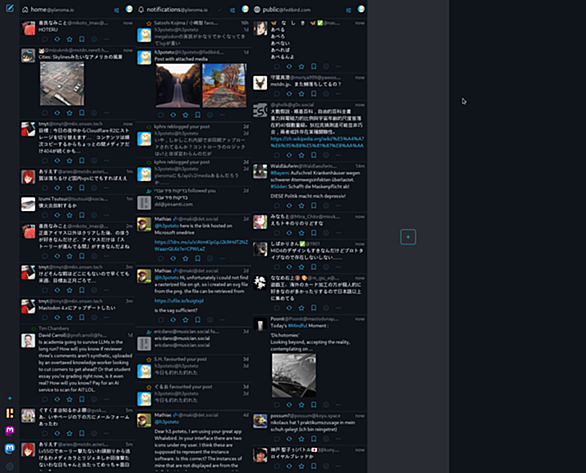
Task: Click the notifications bell icon
Action: pyautogui.click(x=141, y=10)
